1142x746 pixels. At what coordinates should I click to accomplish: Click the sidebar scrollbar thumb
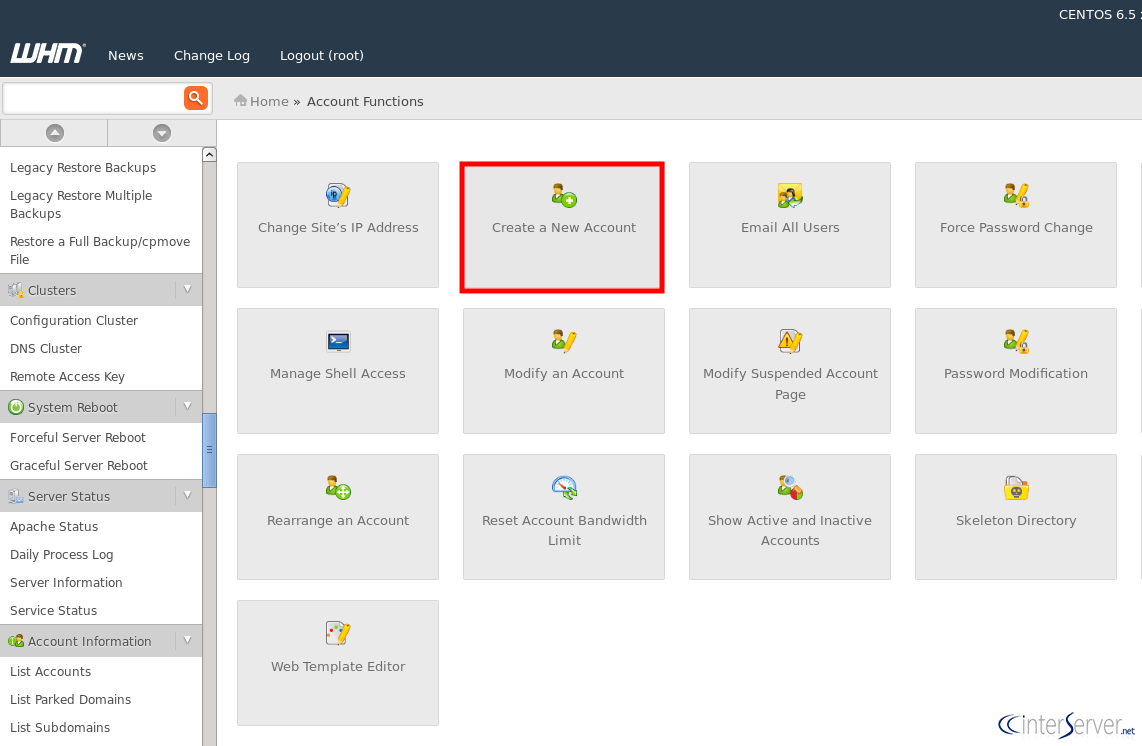pos(209,449)
